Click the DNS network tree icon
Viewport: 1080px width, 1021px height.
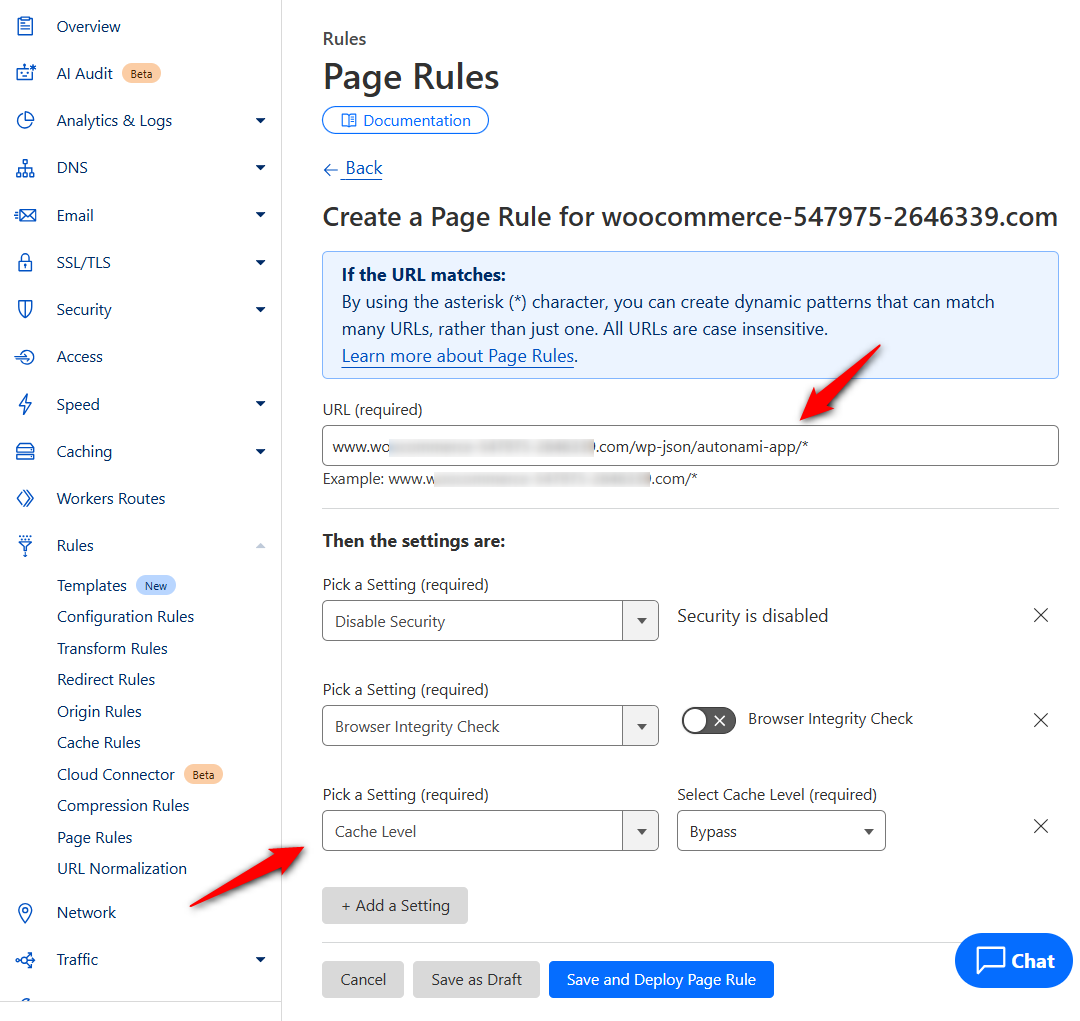tap(25, 167)
